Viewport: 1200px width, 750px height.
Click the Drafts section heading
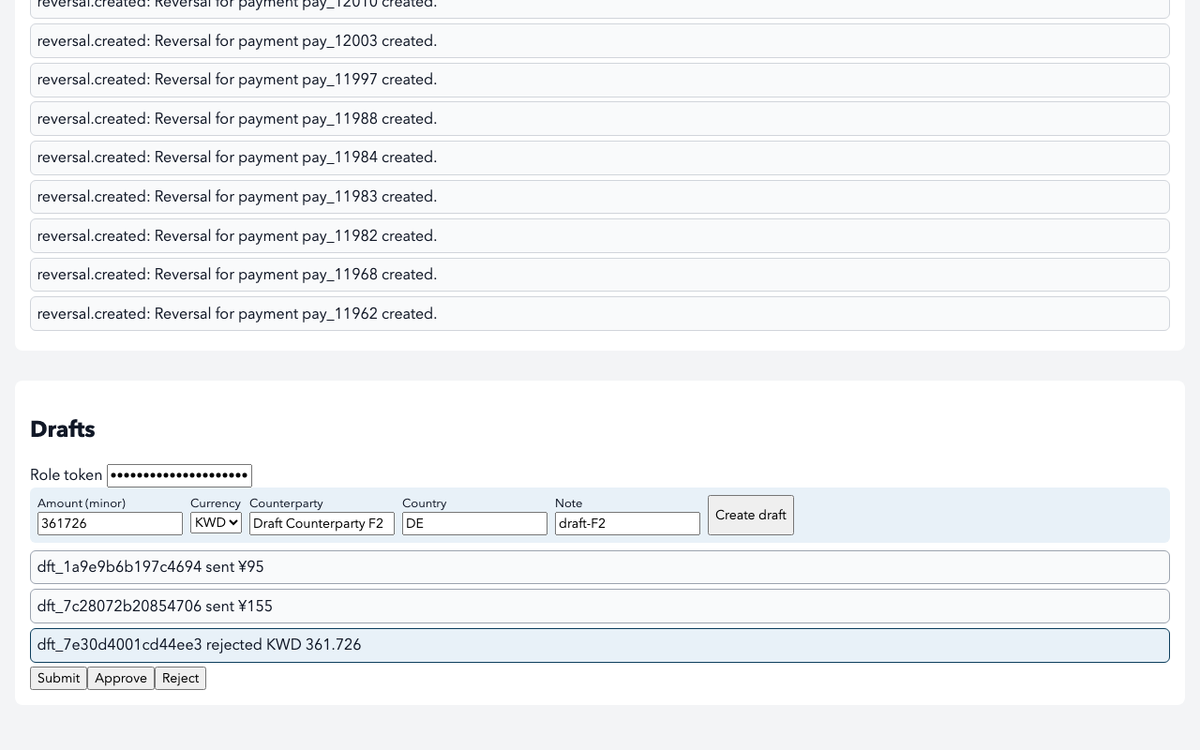coord(63,429)
